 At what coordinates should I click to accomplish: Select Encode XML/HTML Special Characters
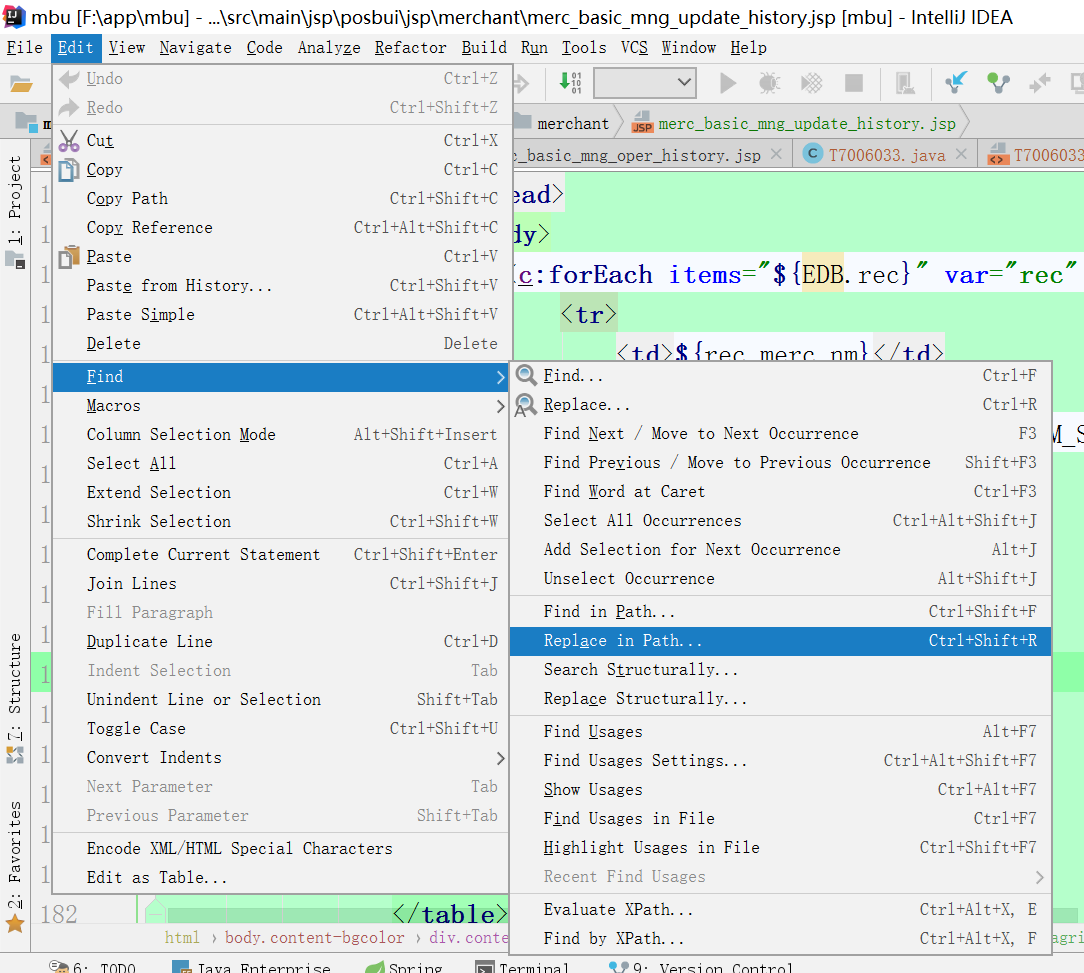[x=281, y=849]
